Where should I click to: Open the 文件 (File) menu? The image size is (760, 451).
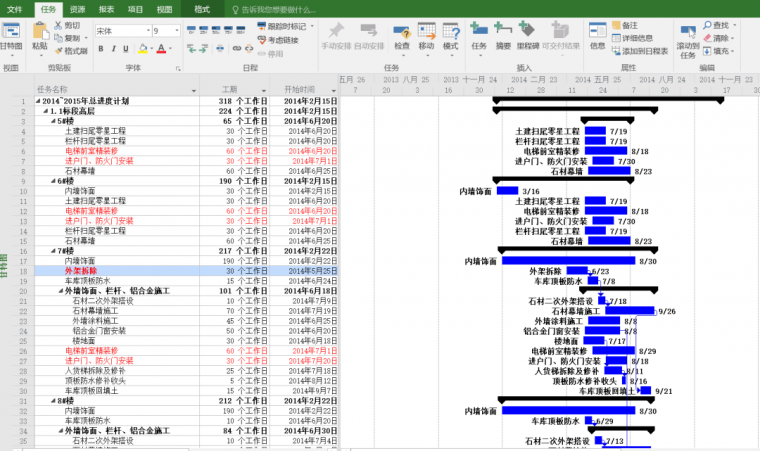pos(15,8)
